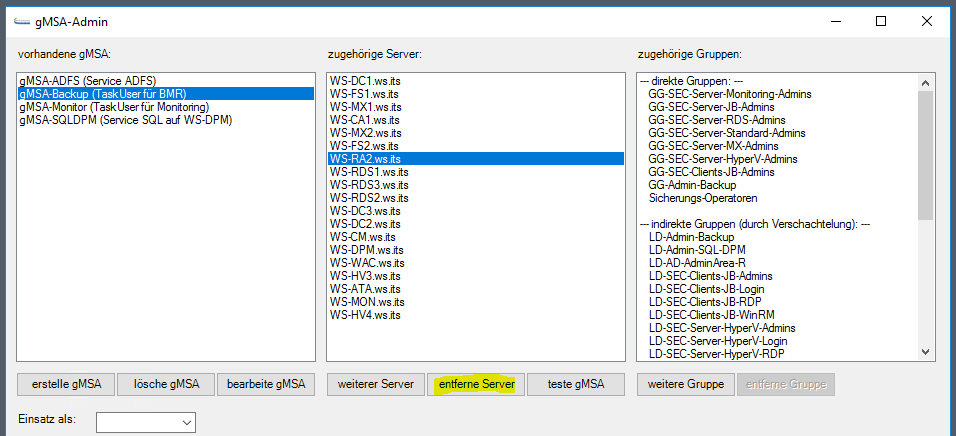Select gMSA-SQLDPM (Service SQL auf WS-DPM)

(165, 120)
